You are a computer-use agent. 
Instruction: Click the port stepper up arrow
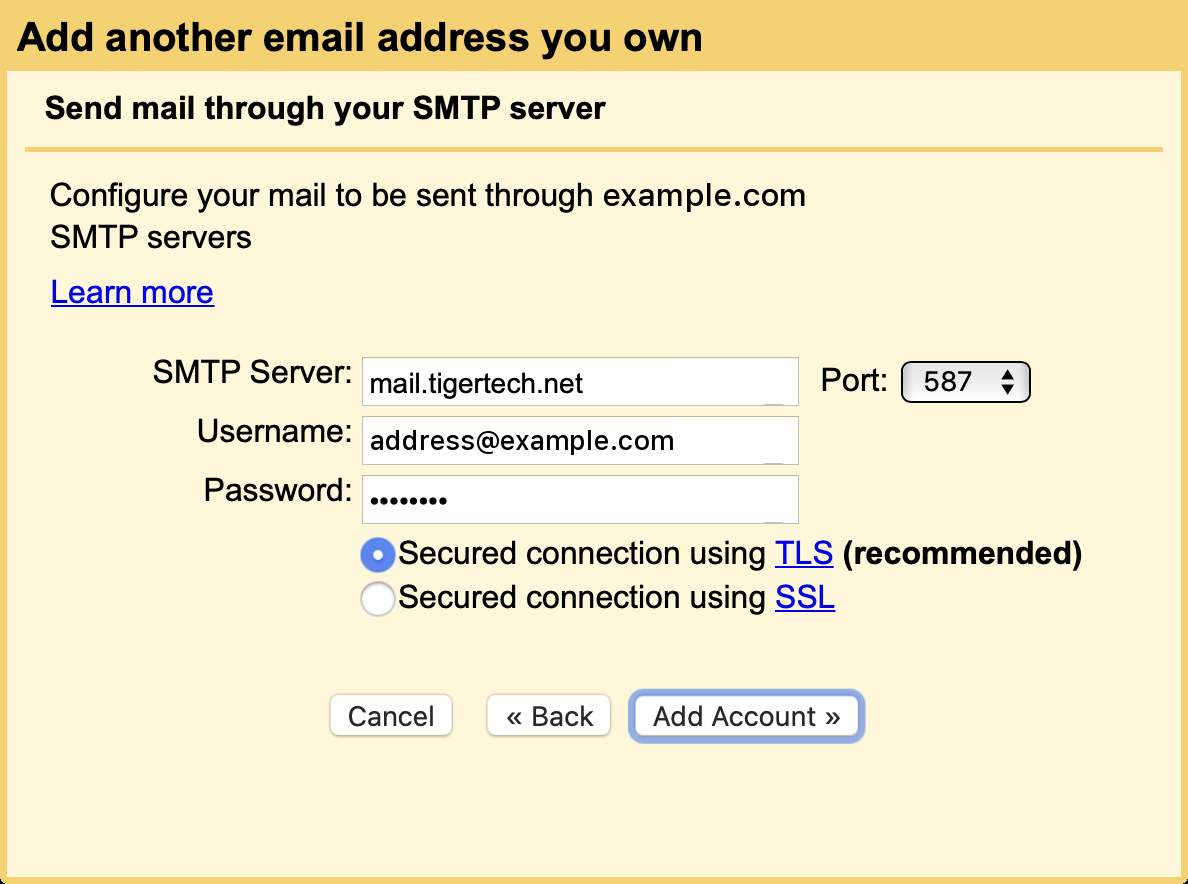tap(1009, 375)
